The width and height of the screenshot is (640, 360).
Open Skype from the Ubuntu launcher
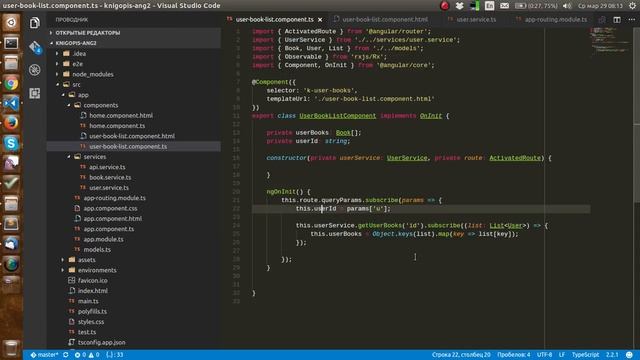(x=11, y=143)
